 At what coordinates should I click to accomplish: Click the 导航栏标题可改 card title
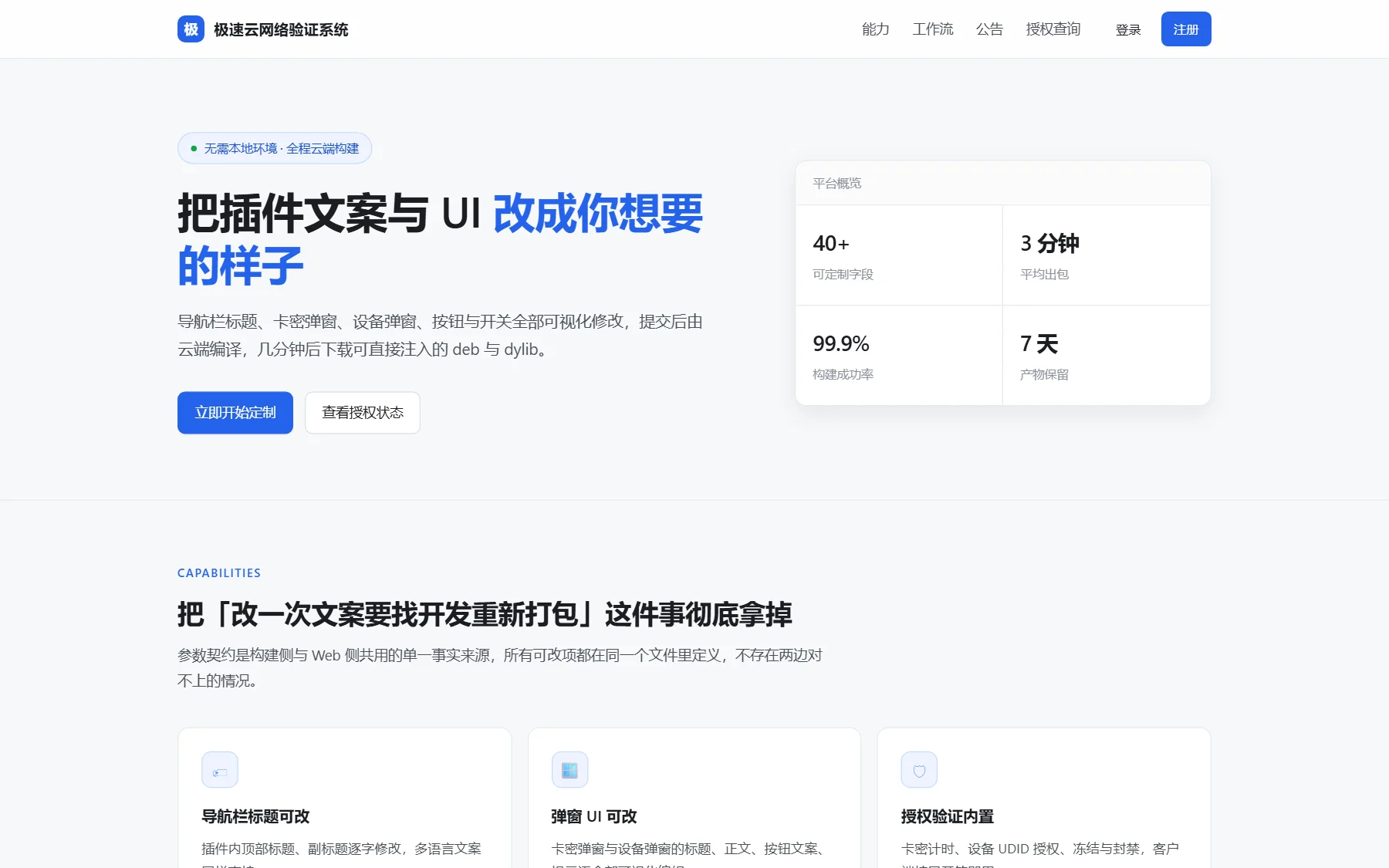(x=255, y=816)
